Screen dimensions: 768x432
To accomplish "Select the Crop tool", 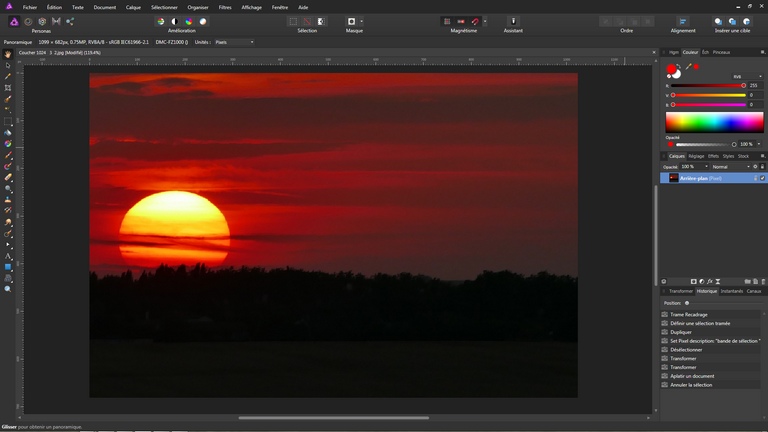I will (8, 88).
